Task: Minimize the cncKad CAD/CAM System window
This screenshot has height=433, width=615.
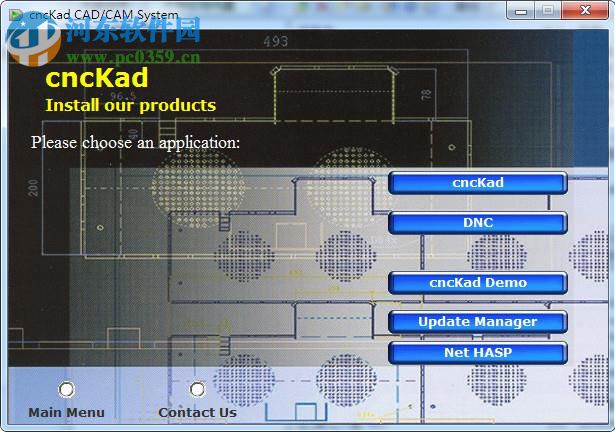Action: click(x=520, y=10)
